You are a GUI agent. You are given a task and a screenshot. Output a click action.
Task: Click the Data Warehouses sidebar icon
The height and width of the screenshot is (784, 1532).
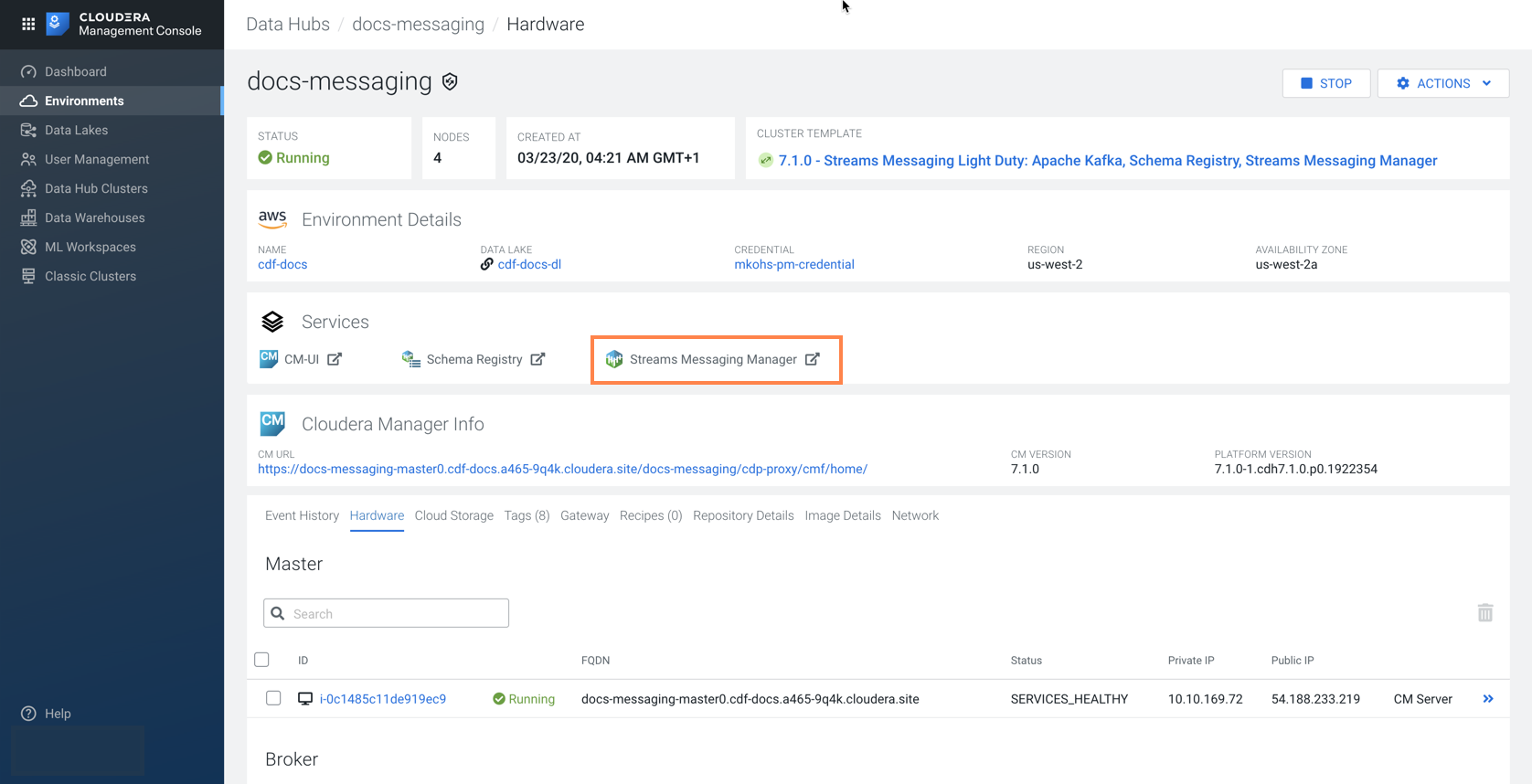click(28, 217)
